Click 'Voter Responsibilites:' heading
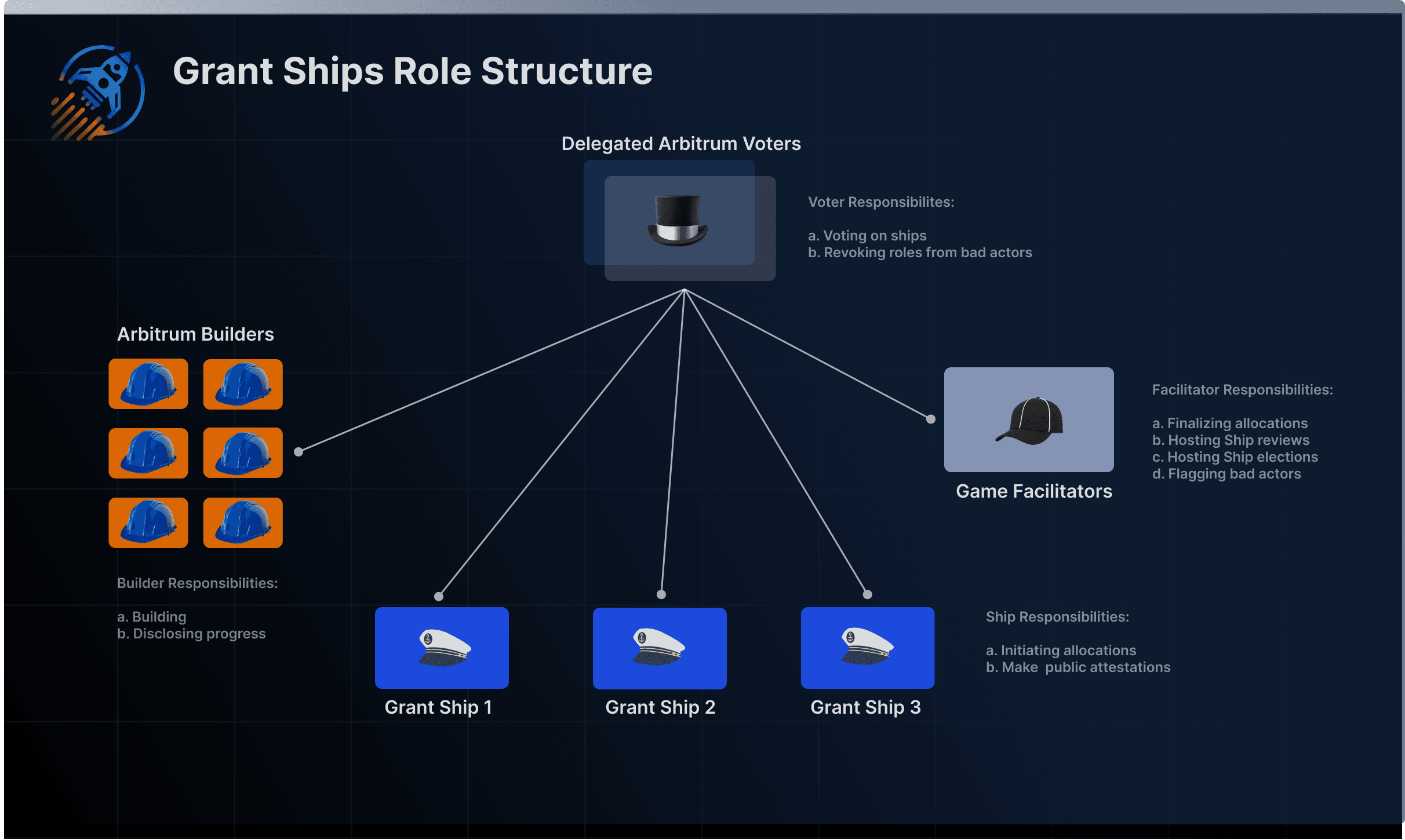The width and height of the screenshot is (1405, 840). 881,202
